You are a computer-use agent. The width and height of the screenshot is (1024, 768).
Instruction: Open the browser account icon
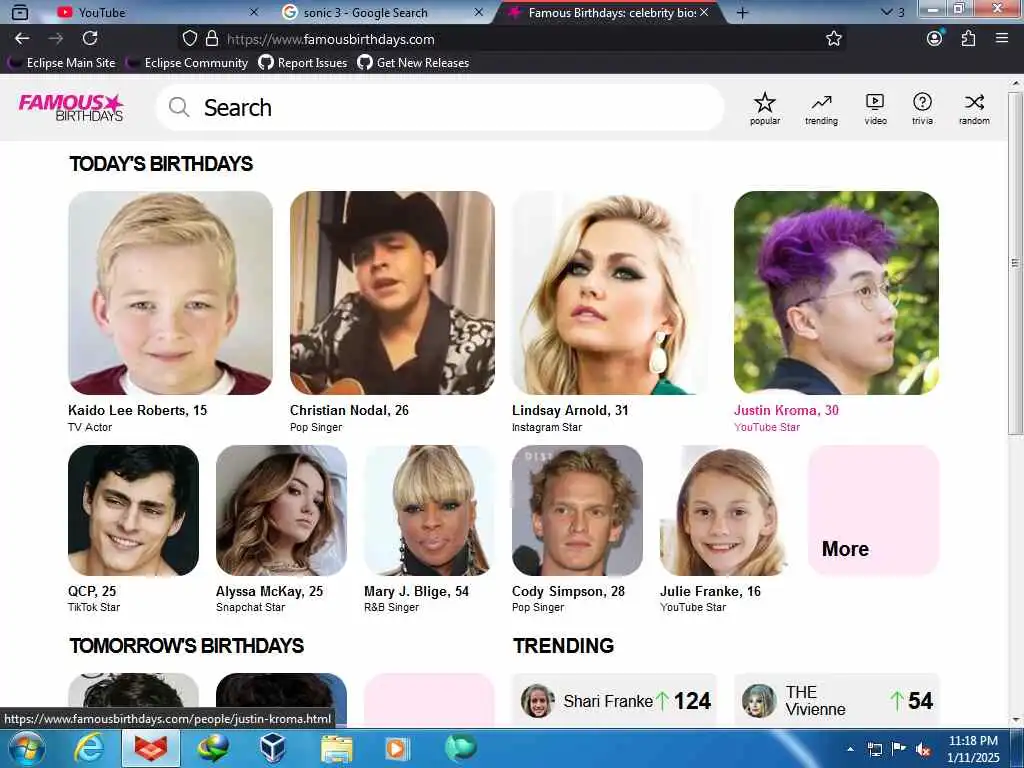click(x=935, y=38)
